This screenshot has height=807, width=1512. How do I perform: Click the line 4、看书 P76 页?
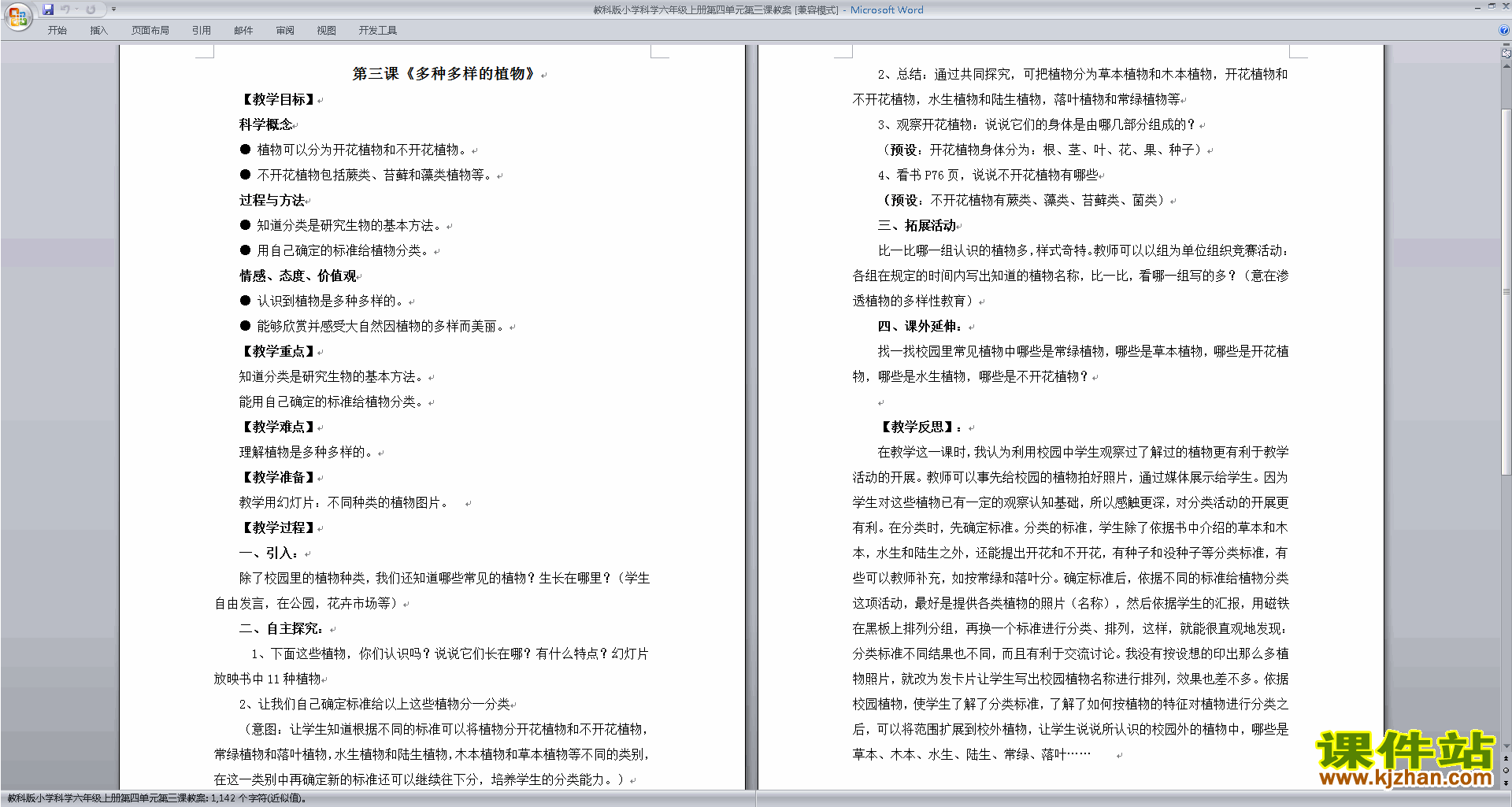click(988, 175)
